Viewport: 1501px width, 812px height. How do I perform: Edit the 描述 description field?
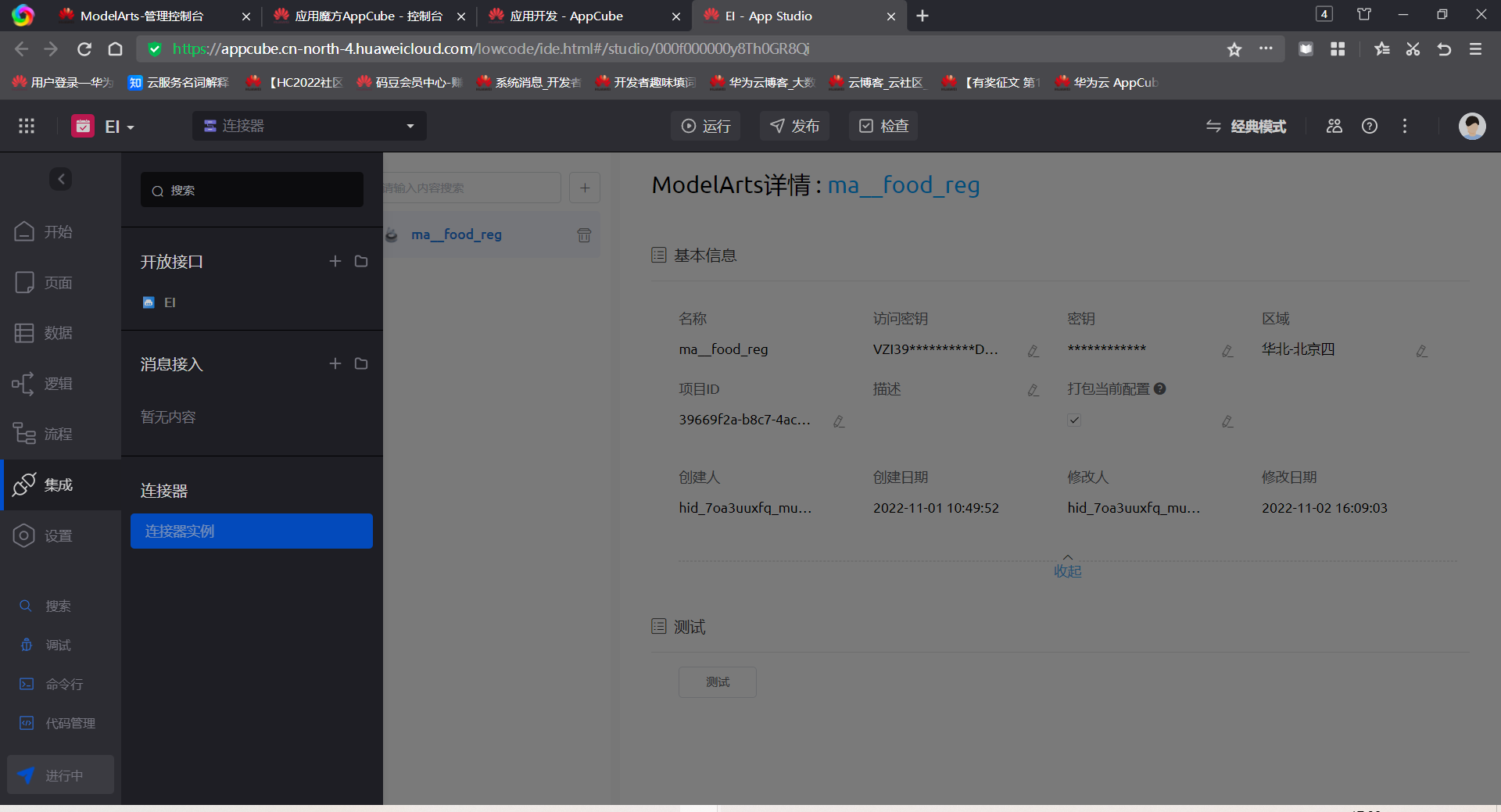pos(1034,390)
